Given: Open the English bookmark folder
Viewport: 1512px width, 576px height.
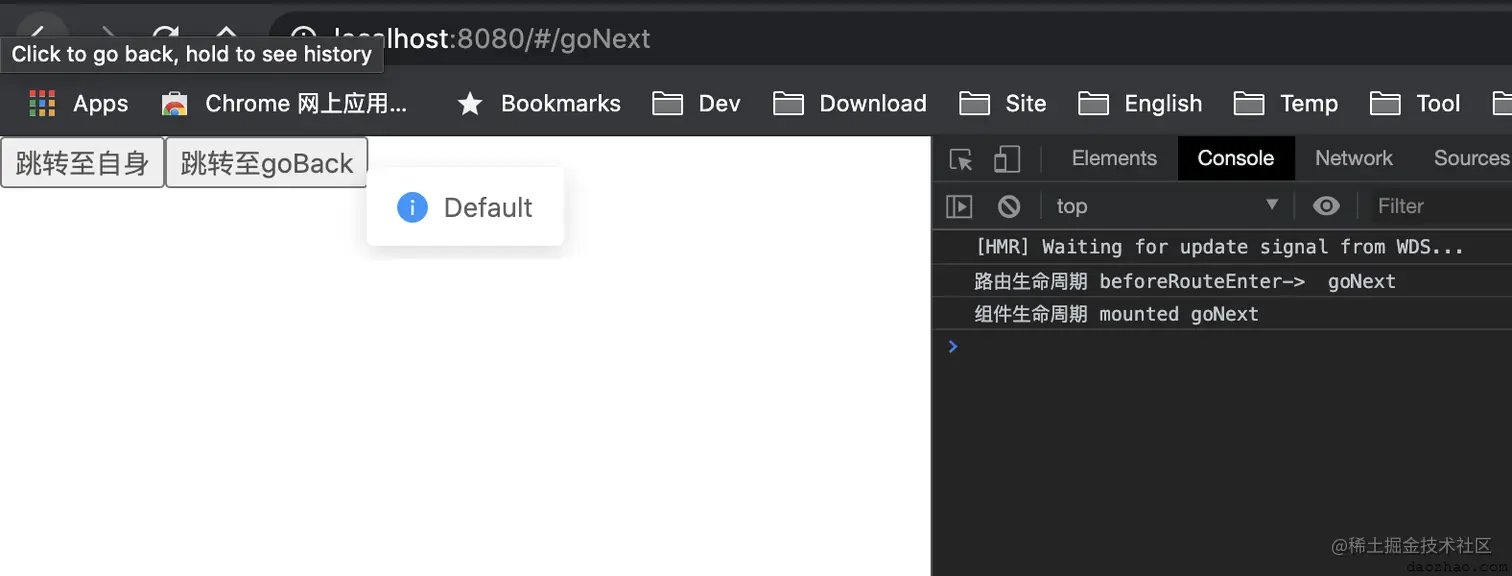Looking at the screenshot, I should tap(1140, 104).
